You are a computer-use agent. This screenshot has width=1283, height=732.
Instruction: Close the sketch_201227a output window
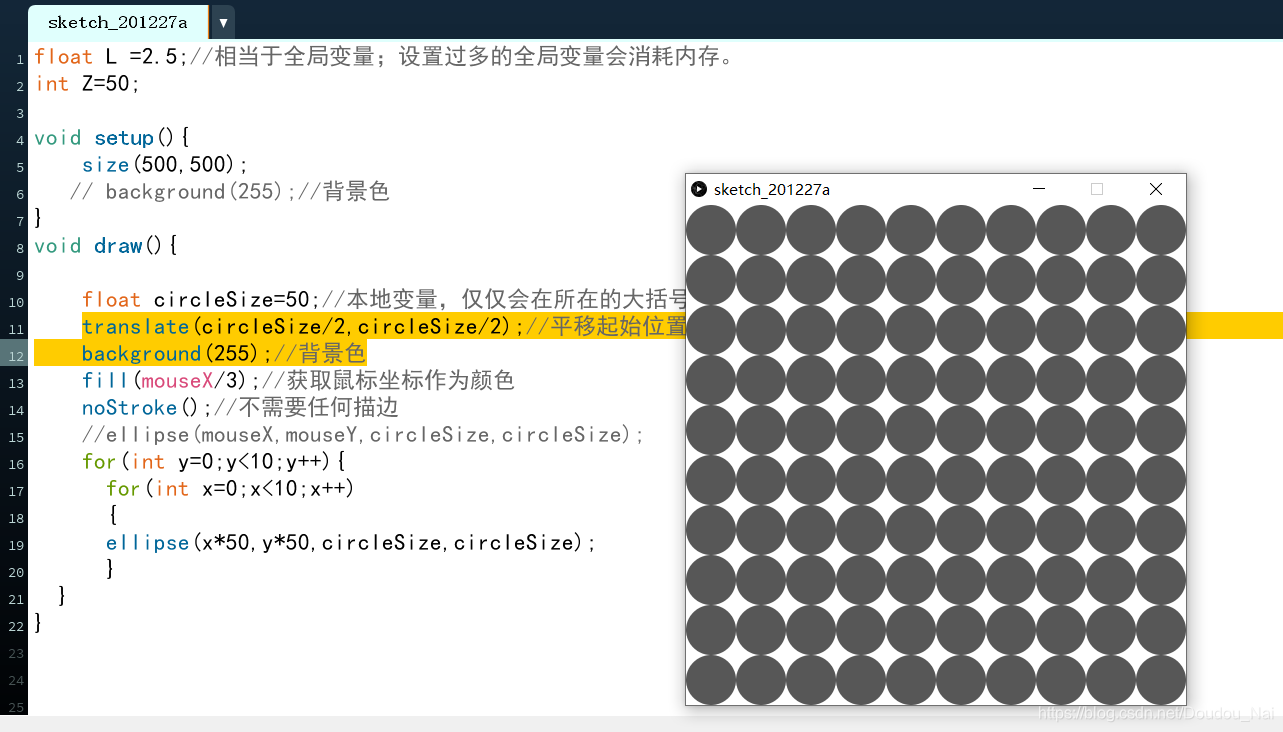(x=1156, y=189)
